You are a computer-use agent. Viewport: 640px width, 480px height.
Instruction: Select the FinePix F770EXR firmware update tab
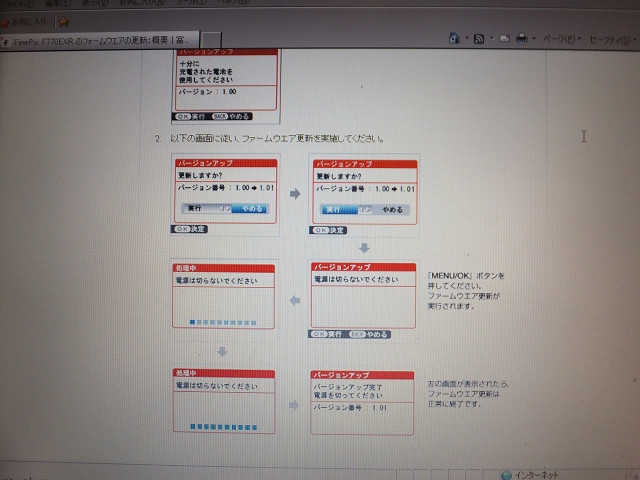(100, 40)
